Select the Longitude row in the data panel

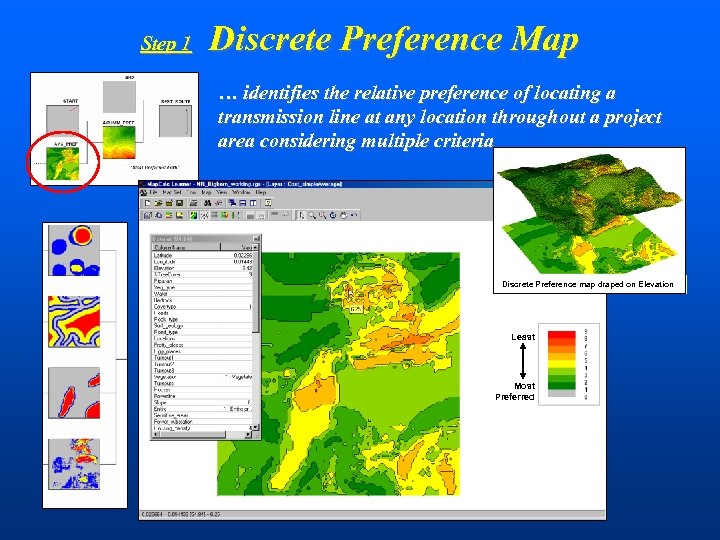(x=202, y=262)
